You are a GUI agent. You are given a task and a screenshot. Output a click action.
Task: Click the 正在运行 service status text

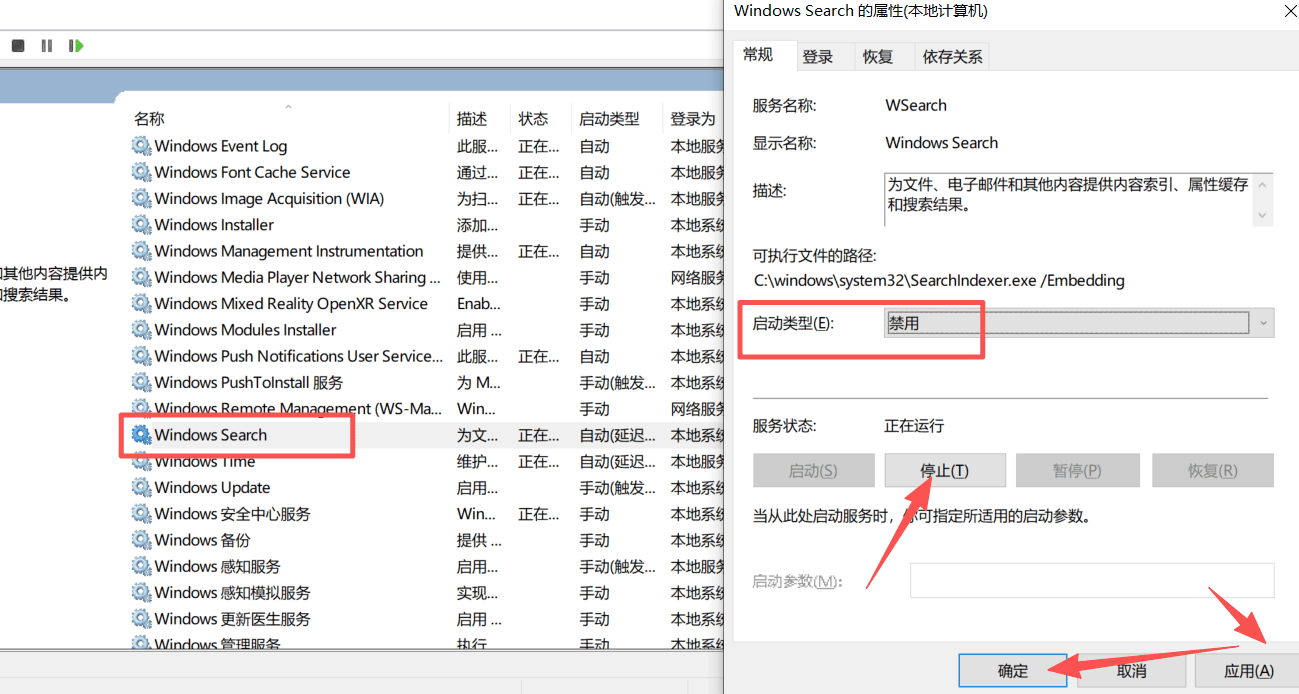point(914,426)
